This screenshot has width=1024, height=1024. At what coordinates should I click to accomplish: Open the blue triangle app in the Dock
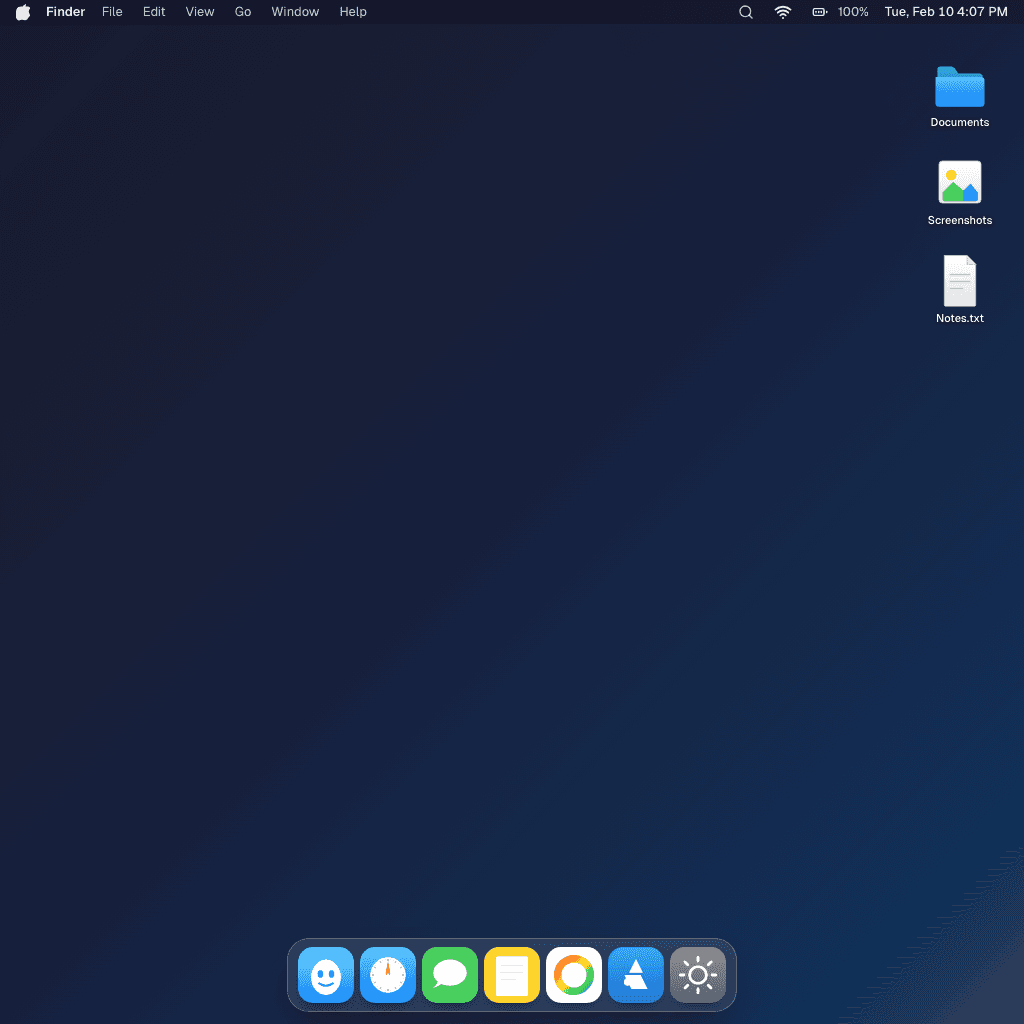(x=635, y=975)
